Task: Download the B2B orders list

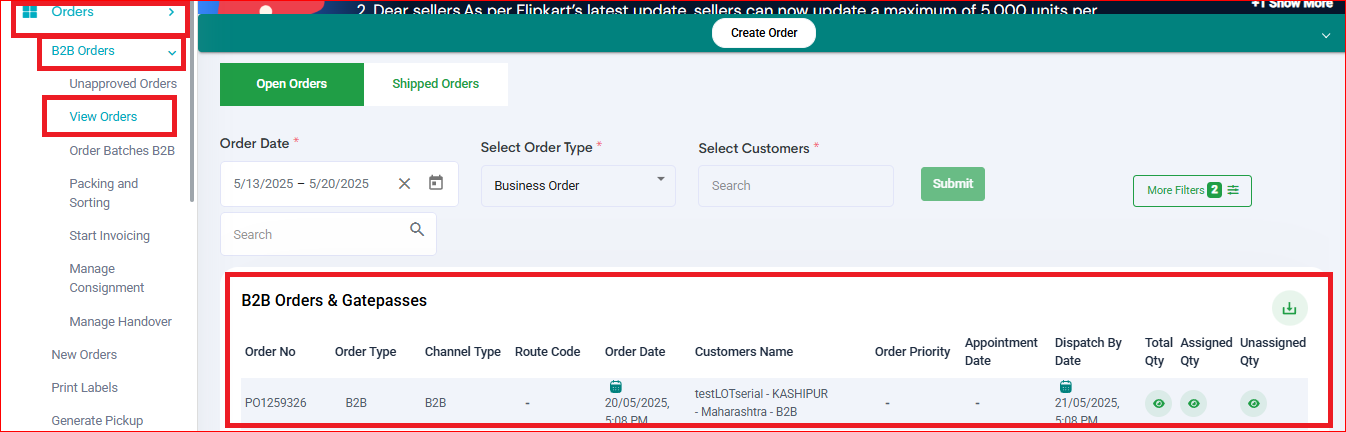Action: 1289,308
